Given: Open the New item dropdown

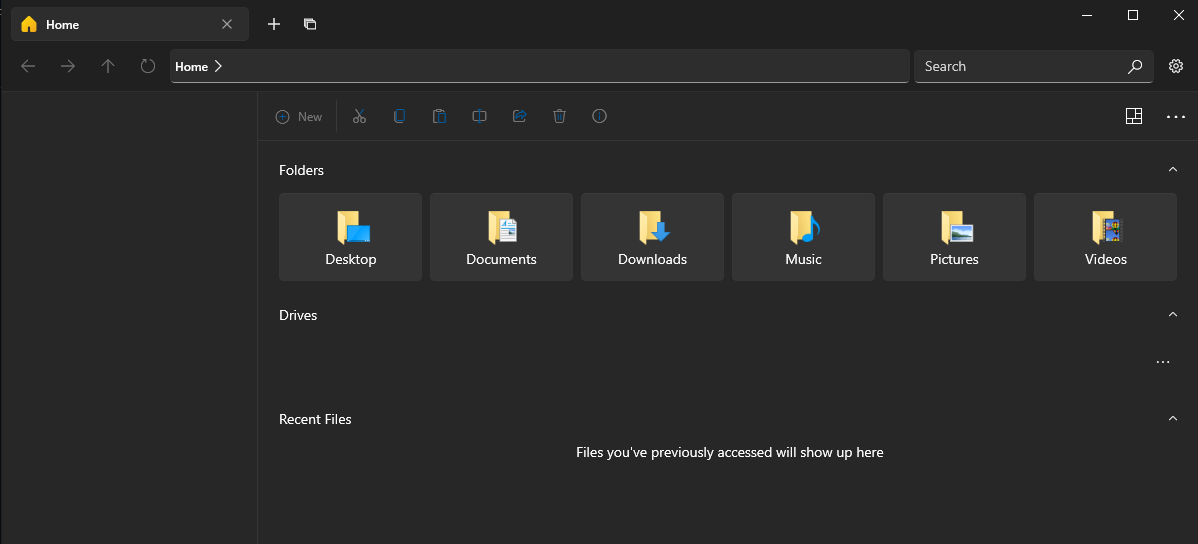Looking at the screenshot, I should tap(299, 117).
